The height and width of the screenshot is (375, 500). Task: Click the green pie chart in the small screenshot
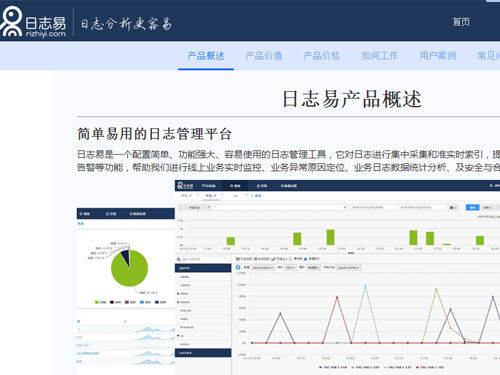click(x=129, y=268)
